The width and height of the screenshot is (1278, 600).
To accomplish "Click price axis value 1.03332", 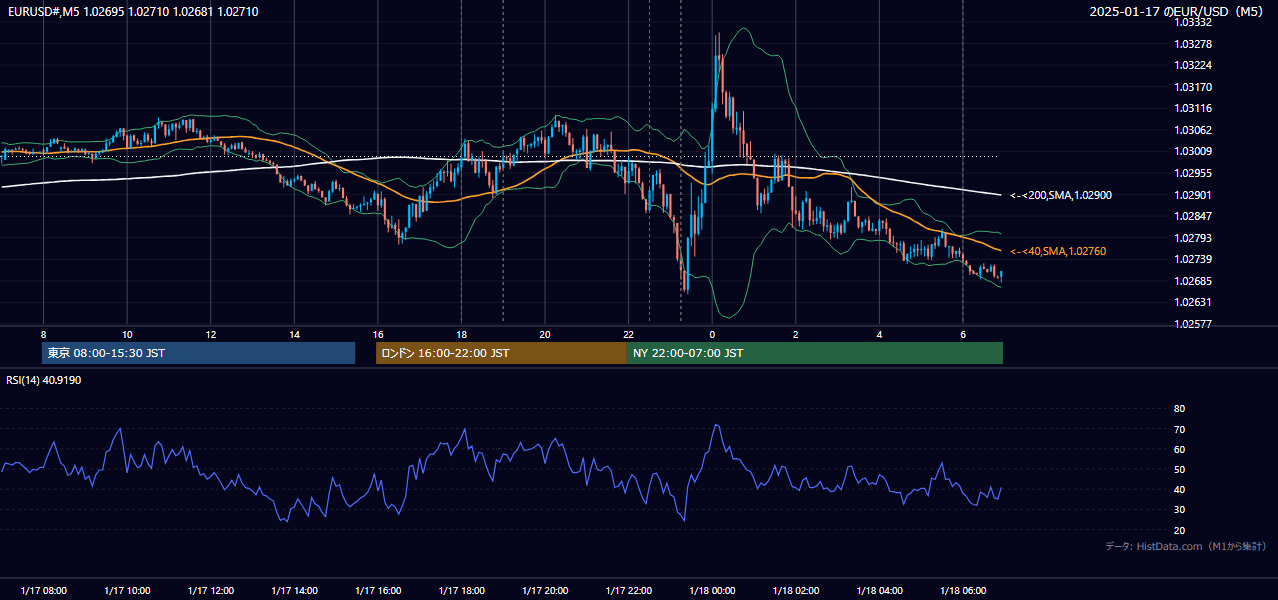I will coord(1192,22).
